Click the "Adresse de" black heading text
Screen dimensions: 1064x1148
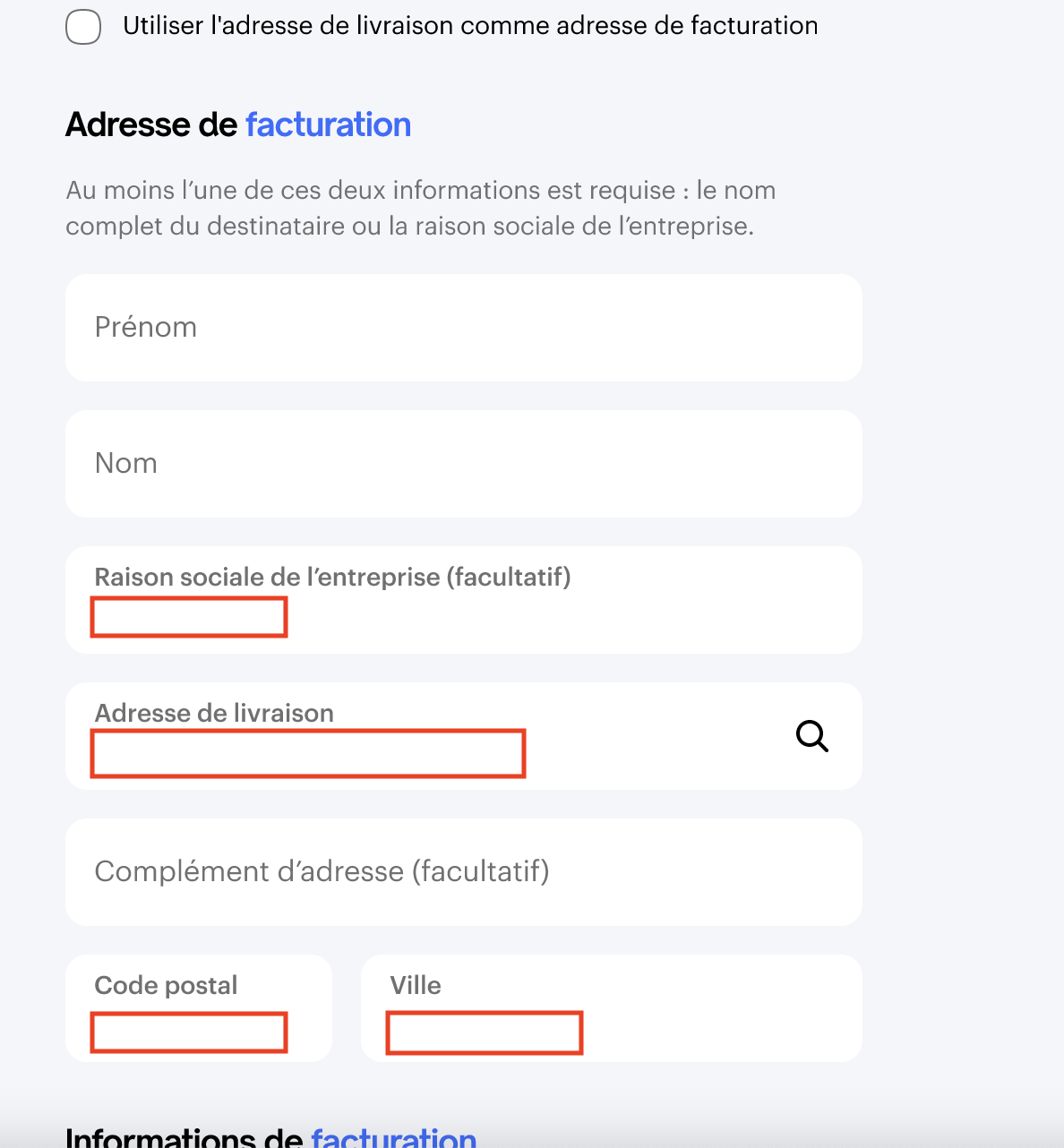pyautogui.click(x=151, y=125)
